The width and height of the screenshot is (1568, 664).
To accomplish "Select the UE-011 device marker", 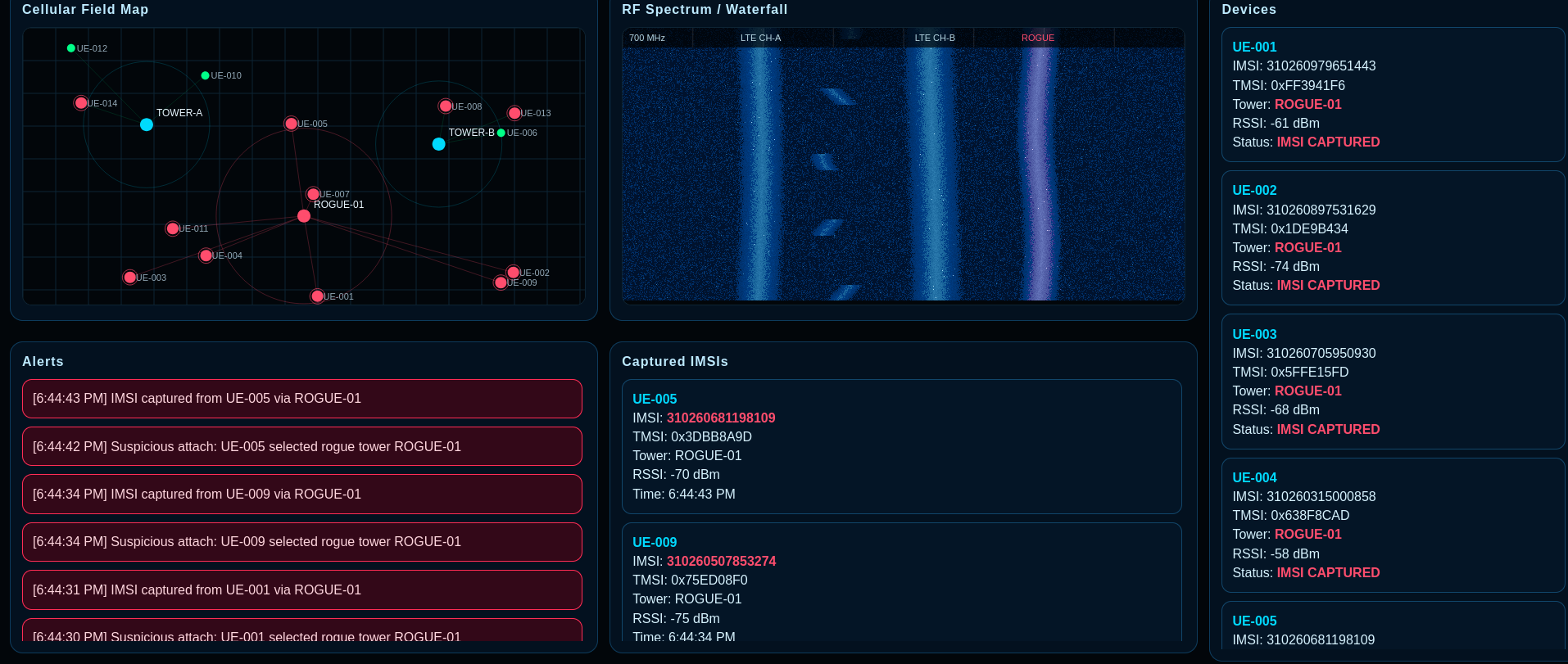I will (172, 228).
